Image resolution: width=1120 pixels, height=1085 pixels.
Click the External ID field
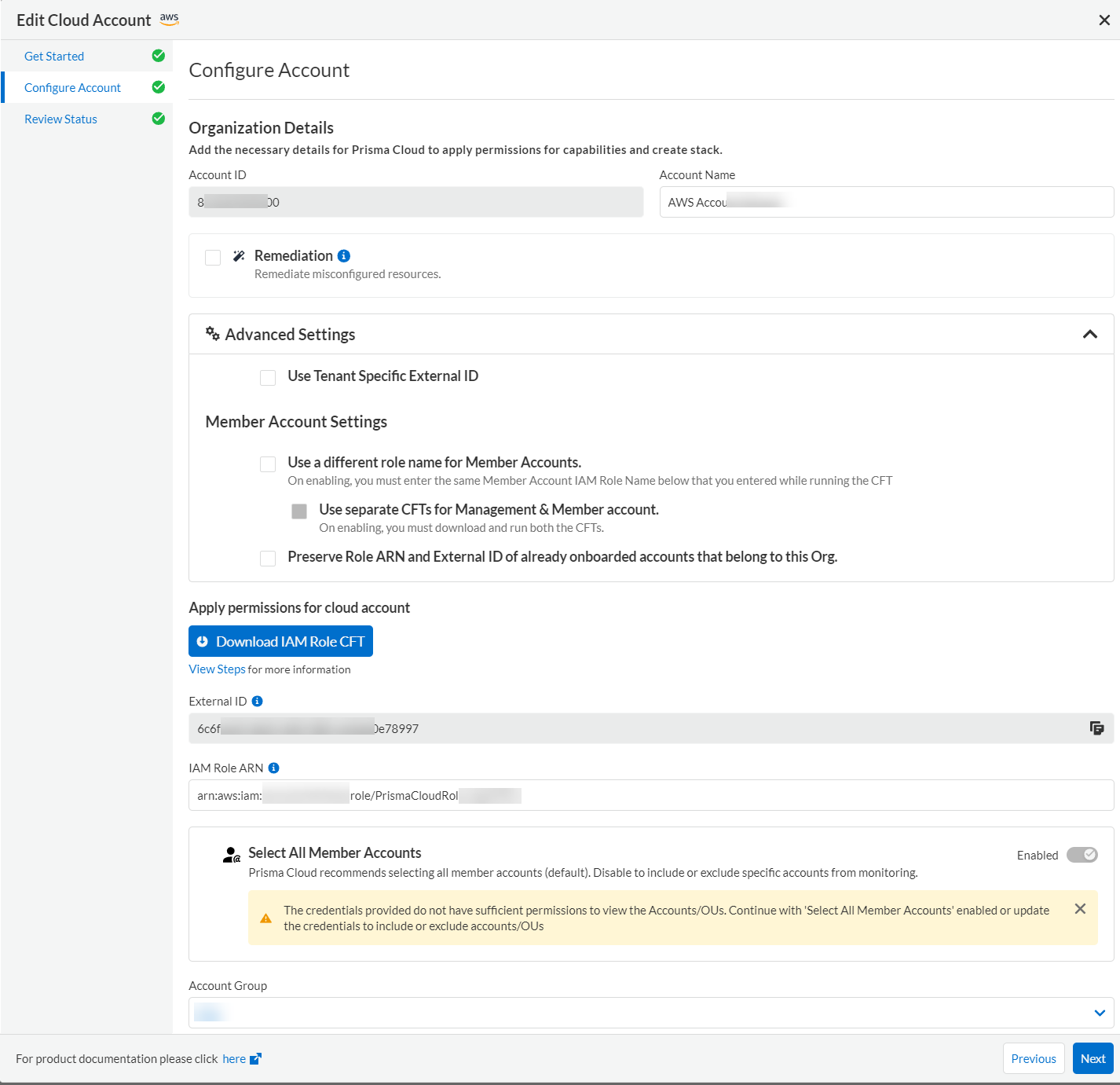651,728
